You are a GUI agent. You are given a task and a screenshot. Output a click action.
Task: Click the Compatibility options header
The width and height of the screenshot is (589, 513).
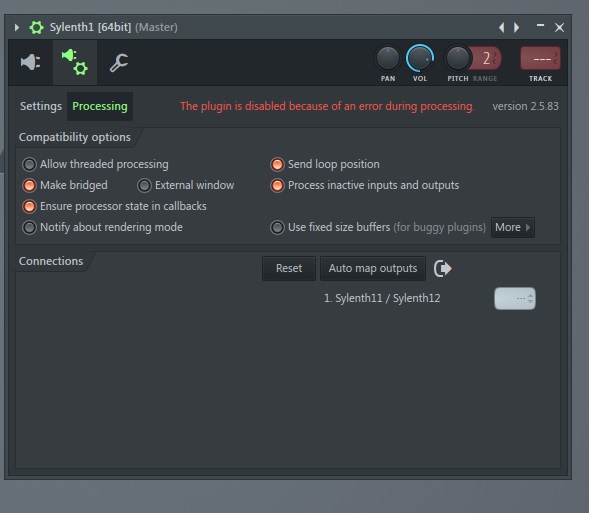(75, 137)
